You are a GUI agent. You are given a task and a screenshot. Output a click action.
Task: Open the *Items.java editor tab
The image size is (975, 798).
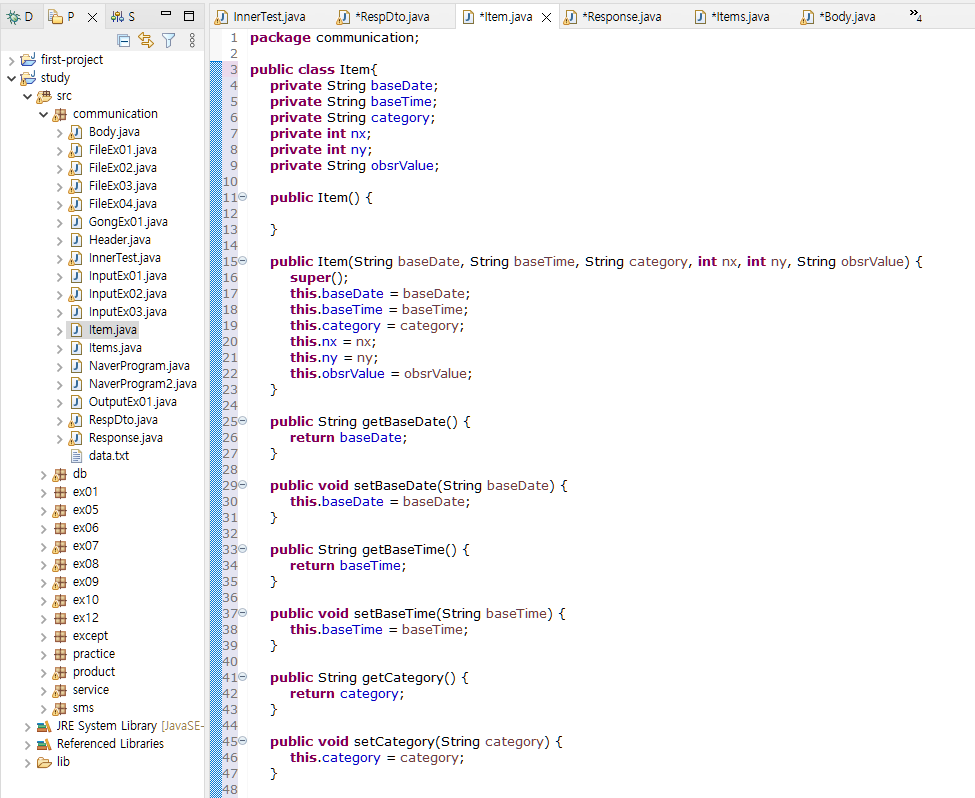pyautogui.click(x=732, y=17)
